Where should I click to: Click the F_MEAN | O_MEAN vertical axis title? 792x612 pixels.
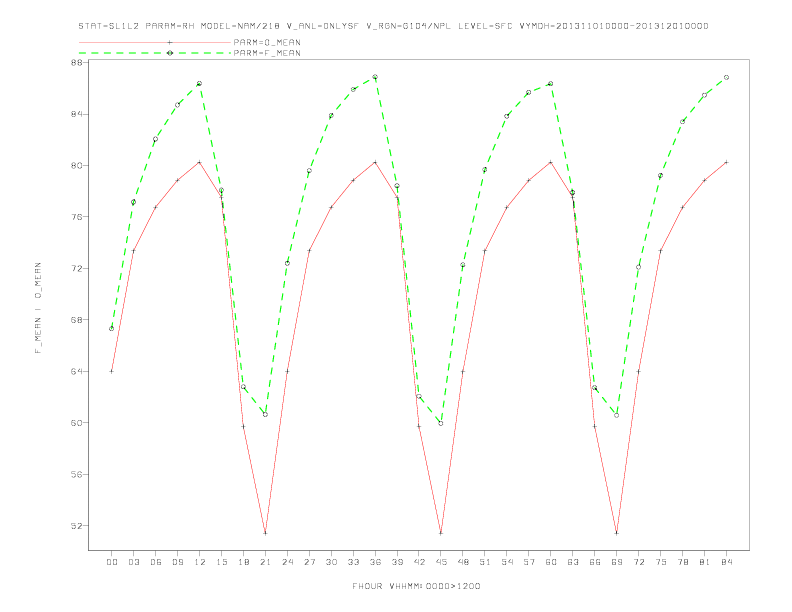pyautogui.click(x=38, y=308)
